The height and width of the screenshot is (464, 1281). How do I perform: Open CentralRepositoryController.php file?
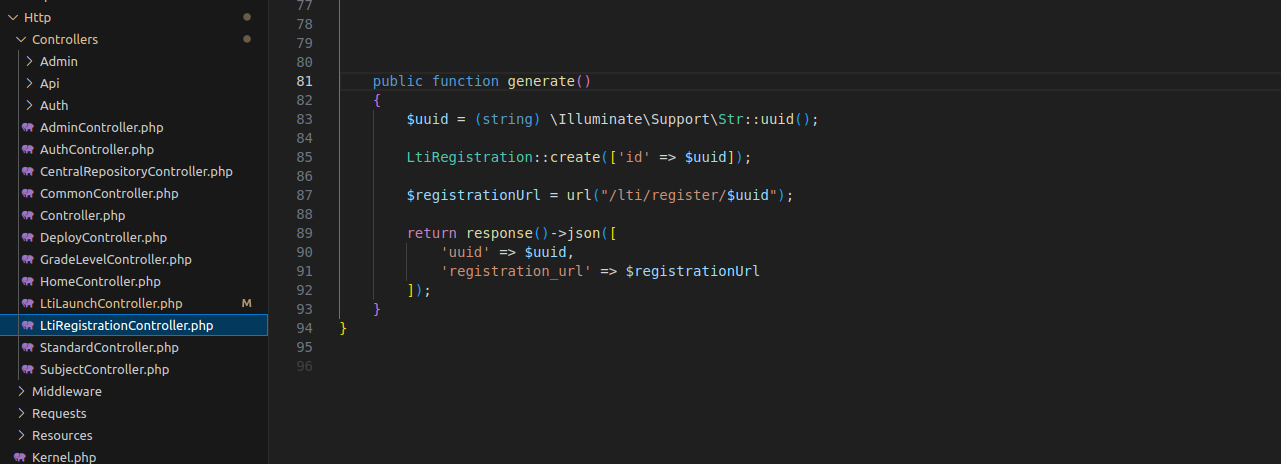pos(136,172)
